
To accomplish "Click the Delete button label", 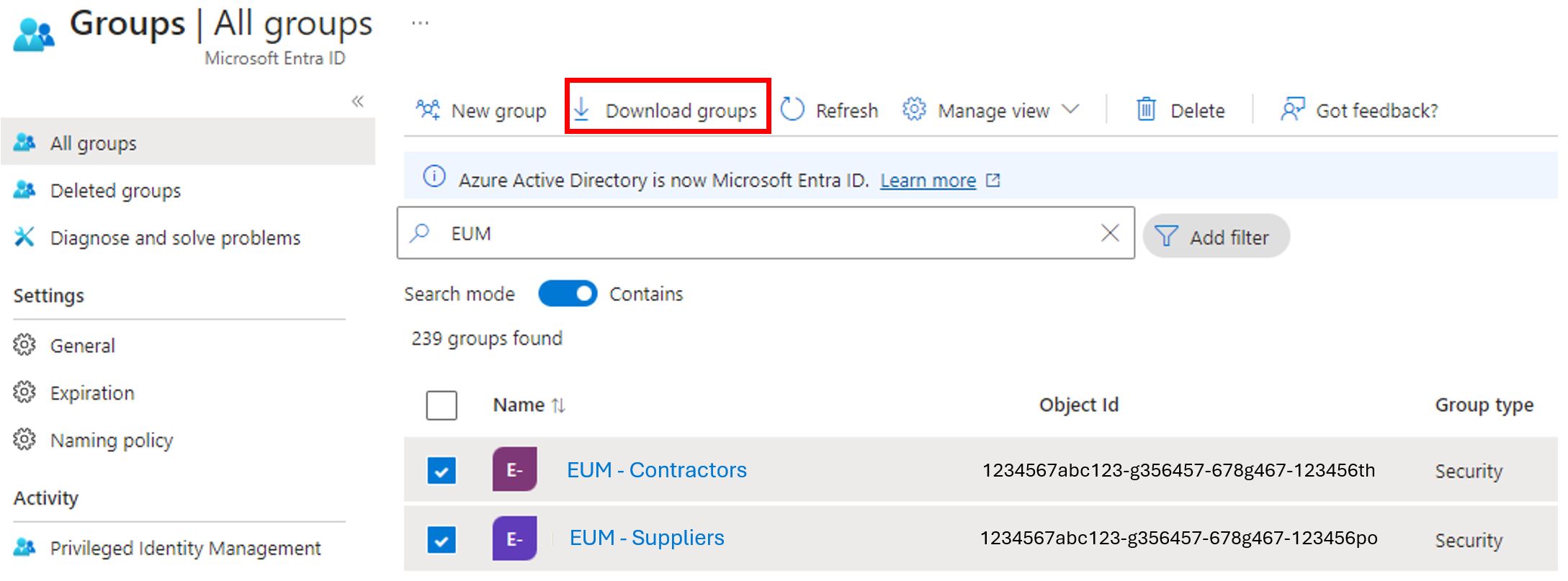I will (1197, 111).
